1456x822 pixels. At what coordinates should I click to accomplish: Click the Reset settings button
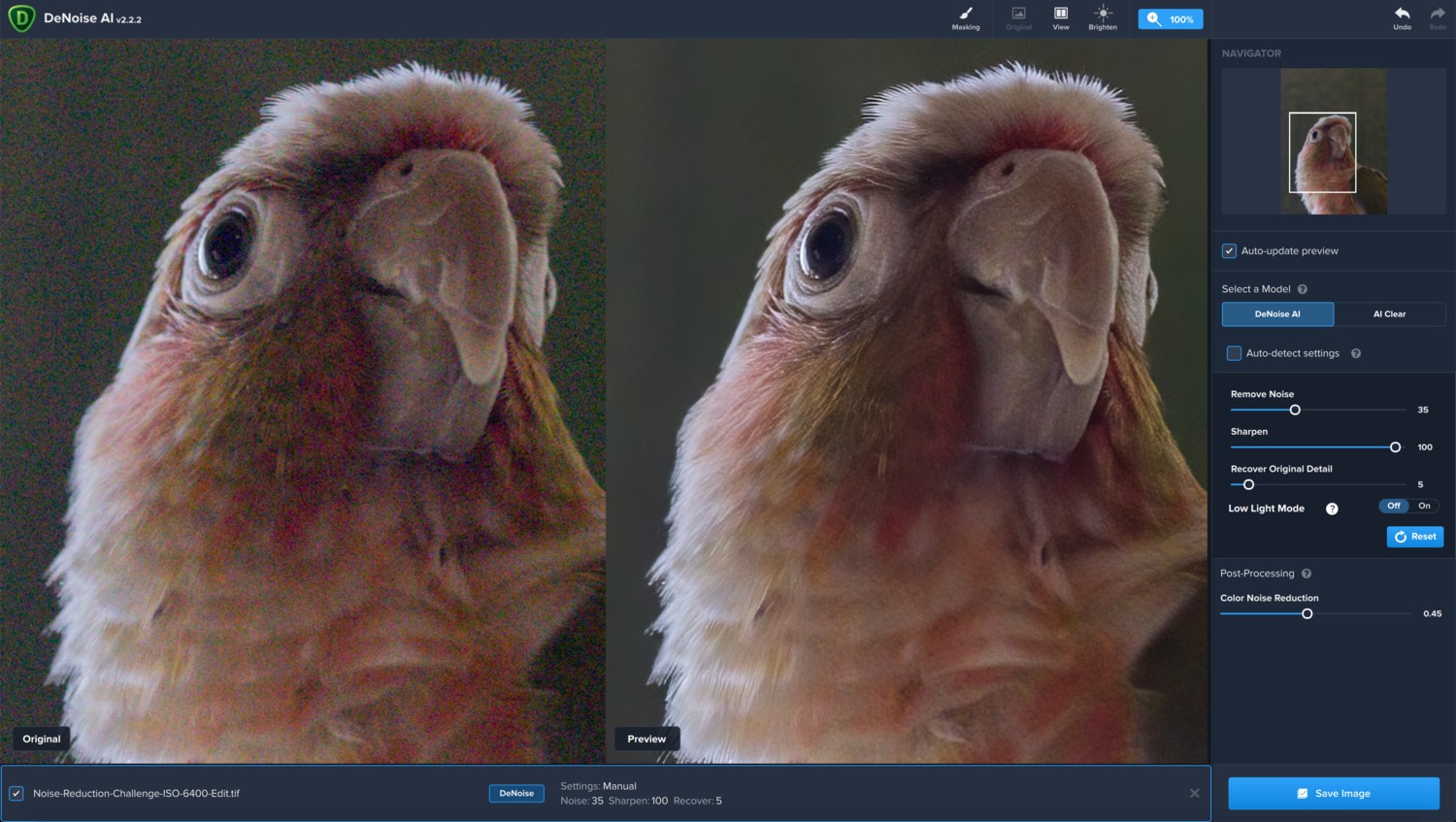coord(1415,537)
